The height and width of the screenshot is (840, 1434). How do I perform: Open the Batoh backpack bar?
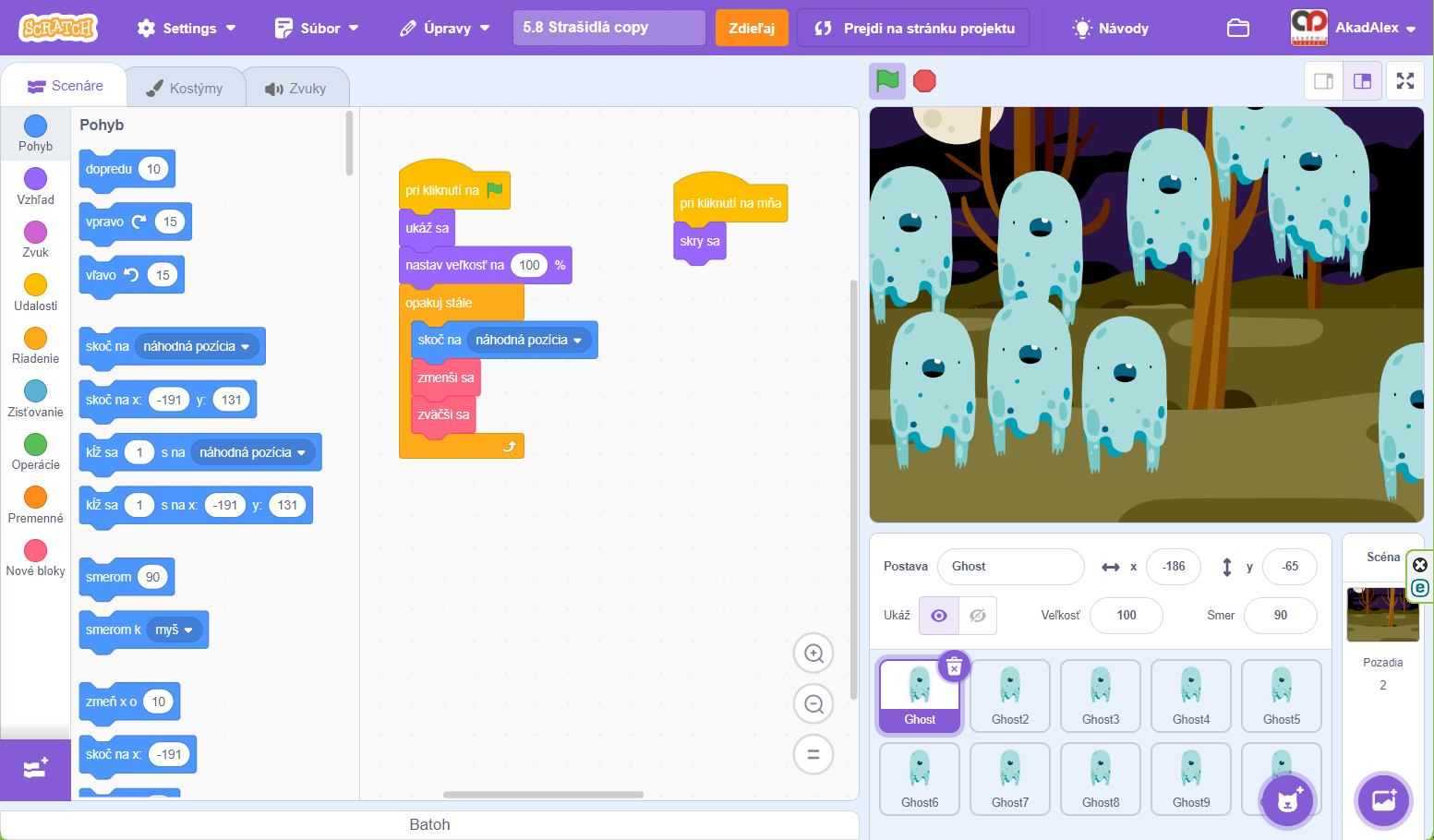(429, 824)
